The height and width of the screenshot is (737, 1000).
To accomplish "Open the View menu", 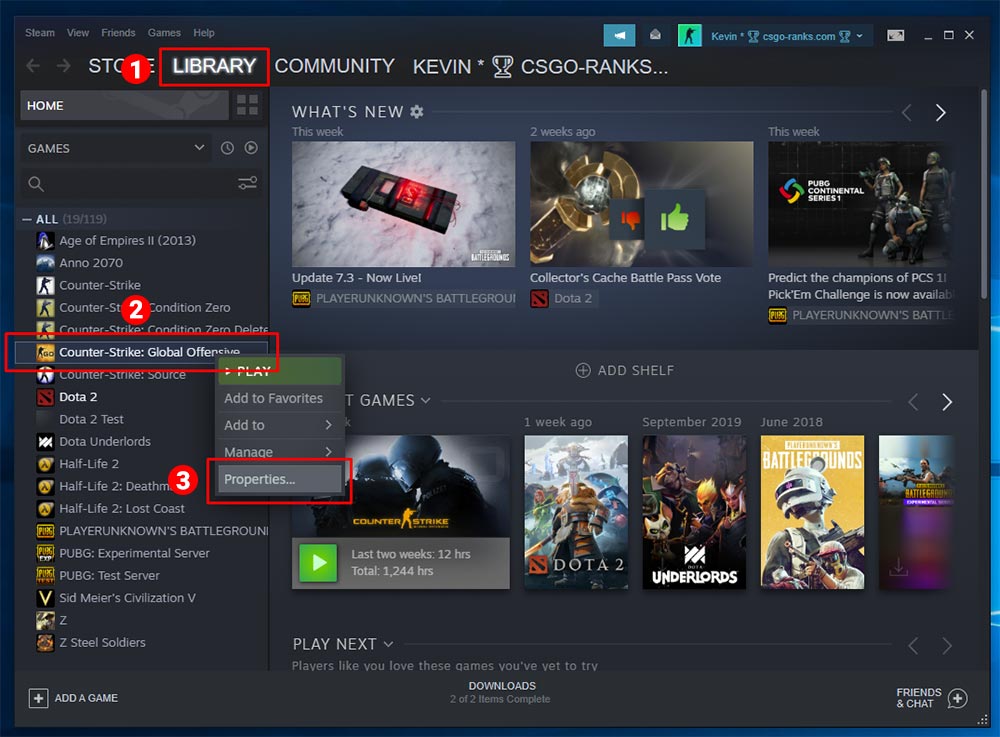I will 78,33.
